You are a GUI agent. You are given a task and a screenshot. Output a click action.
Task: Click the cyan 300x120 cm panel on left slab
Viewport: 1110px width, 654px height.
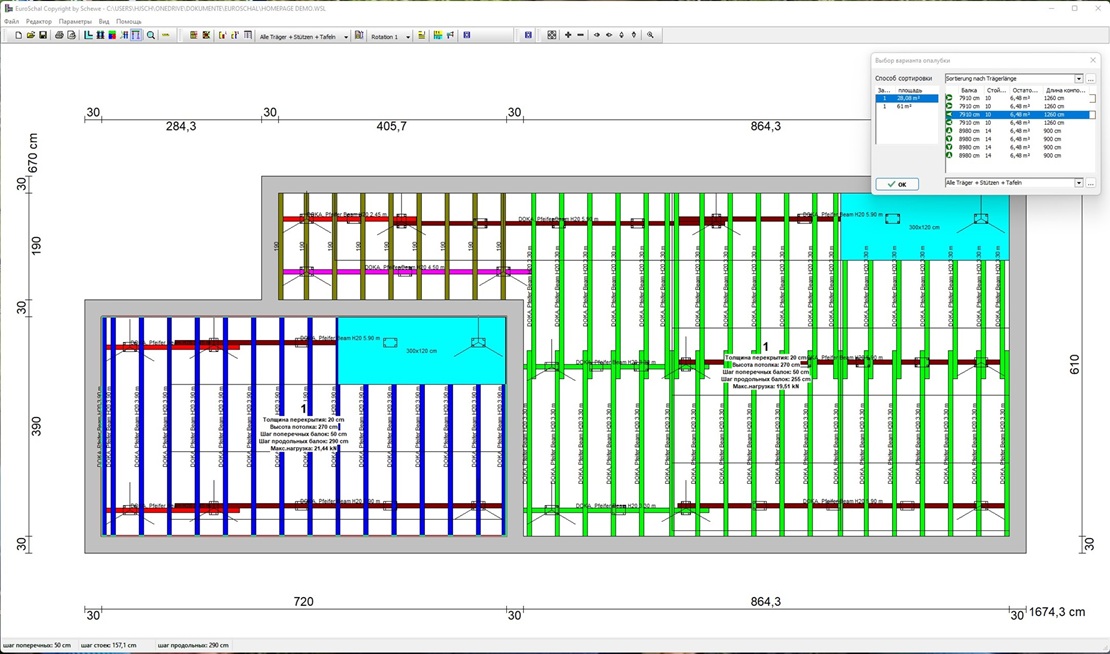[x=421, y=351]
